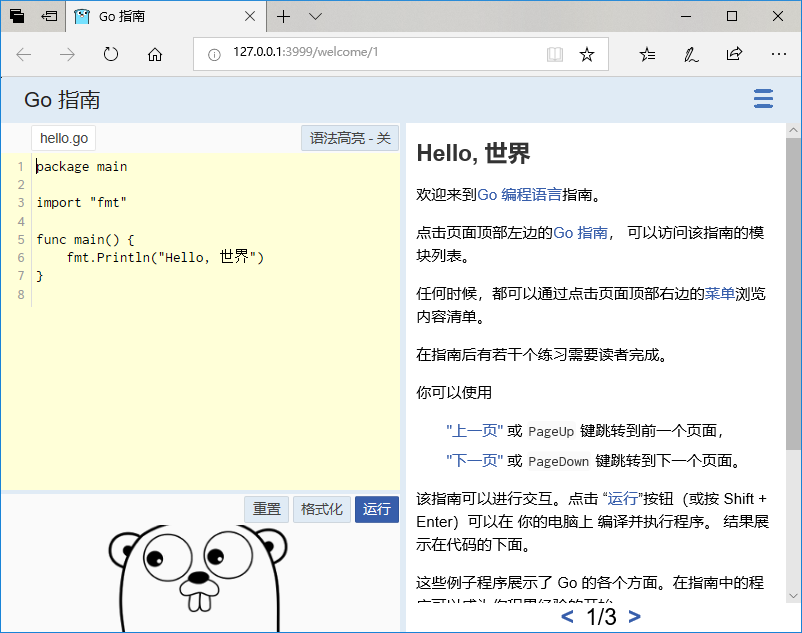Click the func main() line

tap(85, 239)
